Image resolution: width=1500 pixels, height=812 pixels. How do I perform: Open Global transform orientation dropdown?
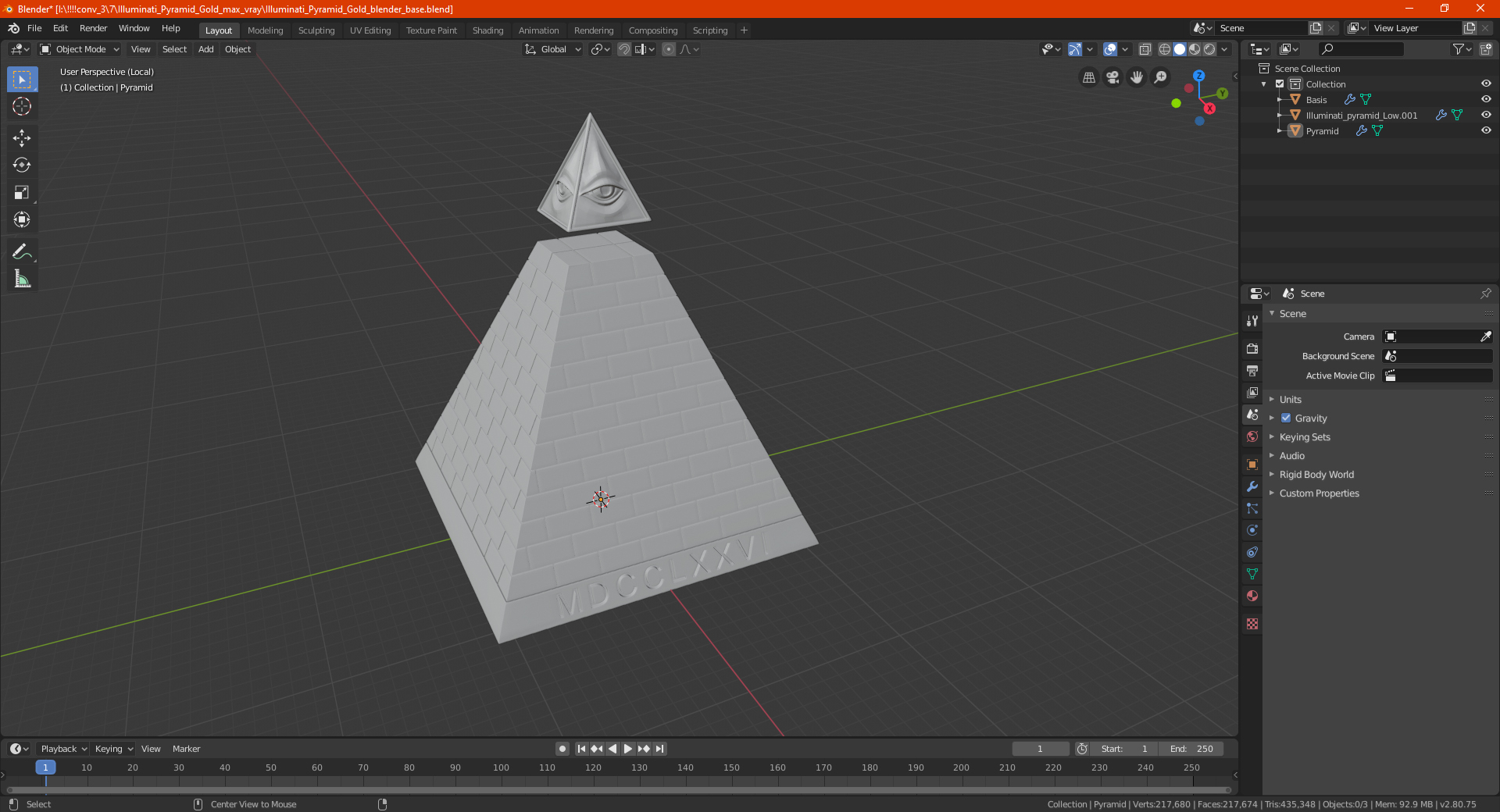(553, 49)
